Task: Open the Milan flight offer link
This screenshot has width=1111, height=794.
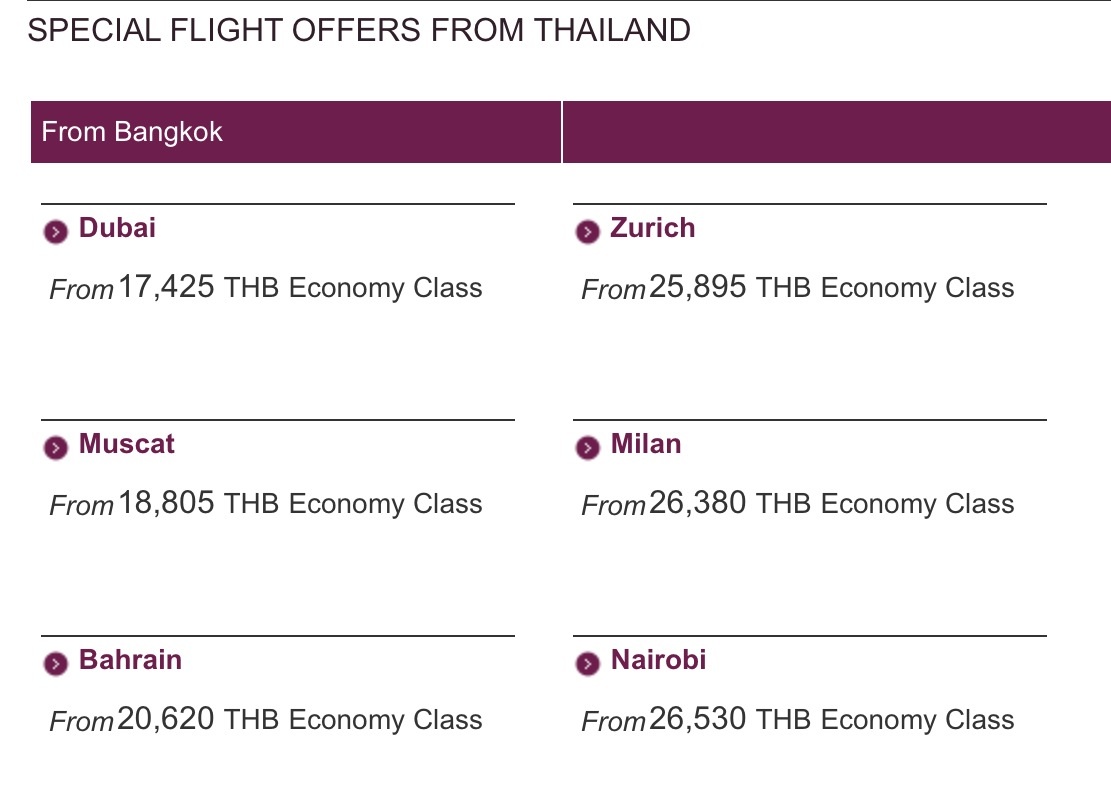Action: point(645,444)
